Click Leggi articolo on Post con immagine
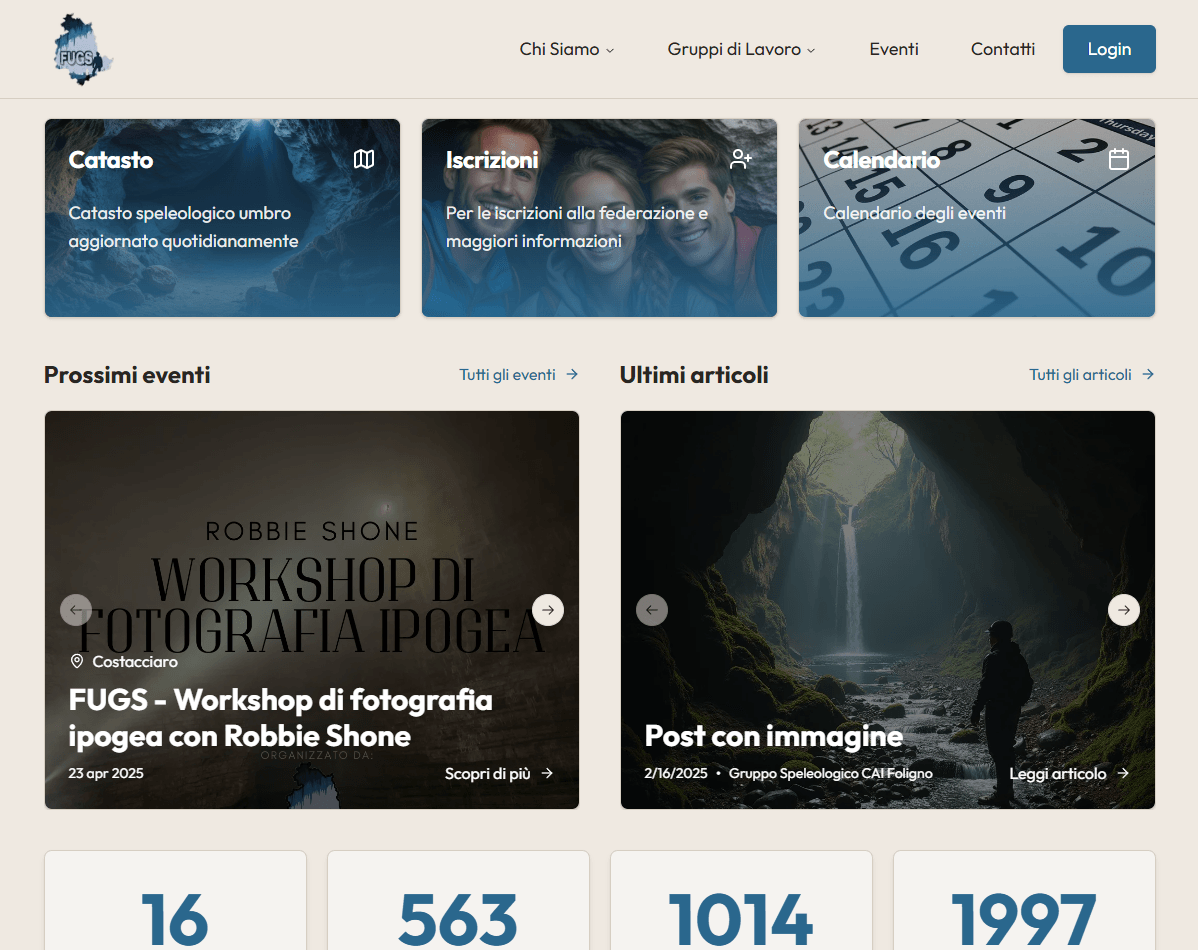This screenshot has height=950, width=1198. pos(1070,773)
